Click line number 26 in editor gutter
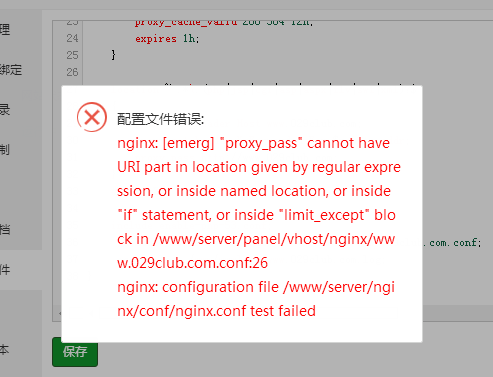This screenshot has width=493, height=377. pos(72,72)
